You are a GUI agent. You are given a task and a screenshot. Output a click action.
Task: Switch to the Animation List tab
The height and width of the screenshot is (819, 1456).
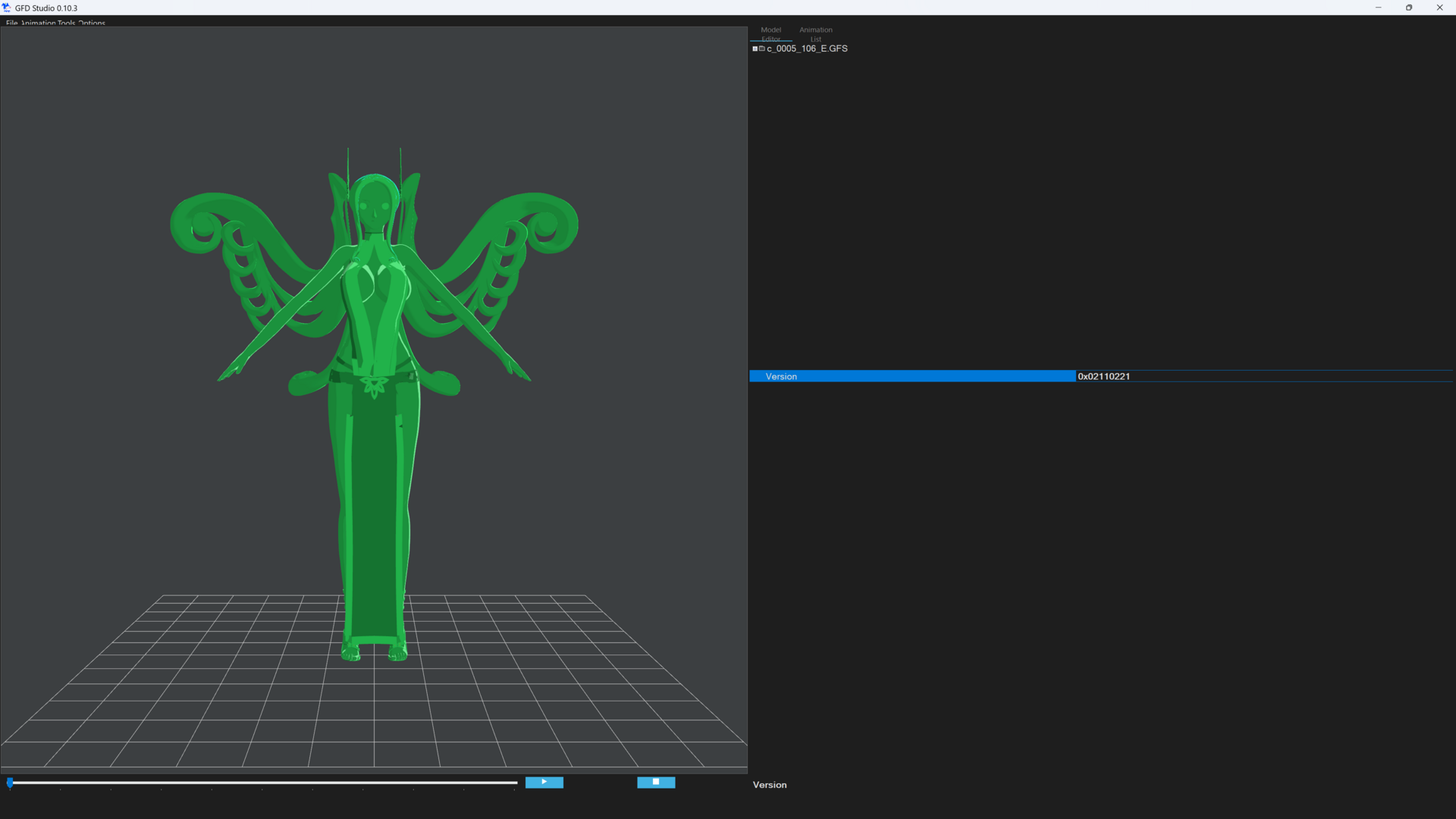815,34
